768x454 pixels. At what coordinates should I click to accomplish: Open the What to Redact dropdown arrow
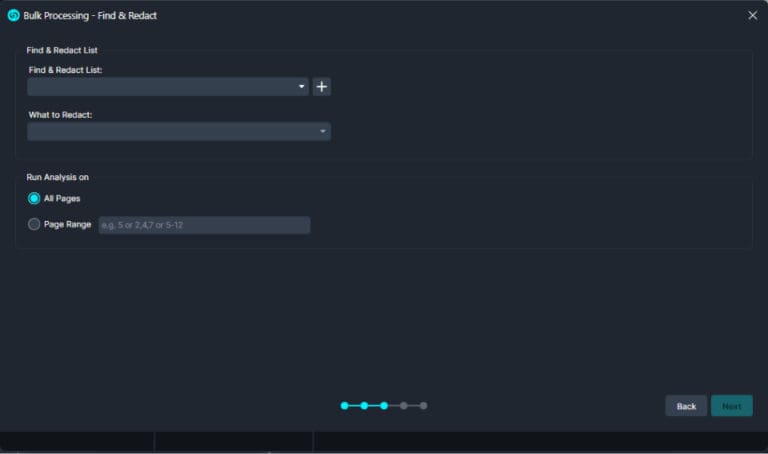coord(323,131)
